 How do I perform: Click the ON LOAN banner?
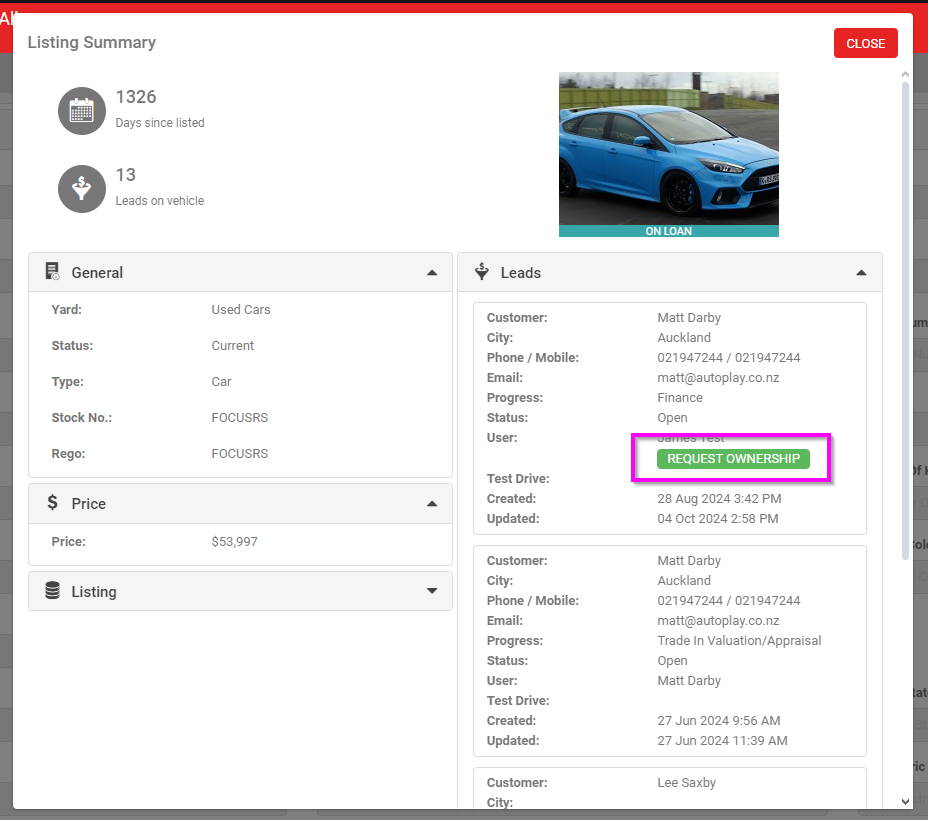point(668,231)
